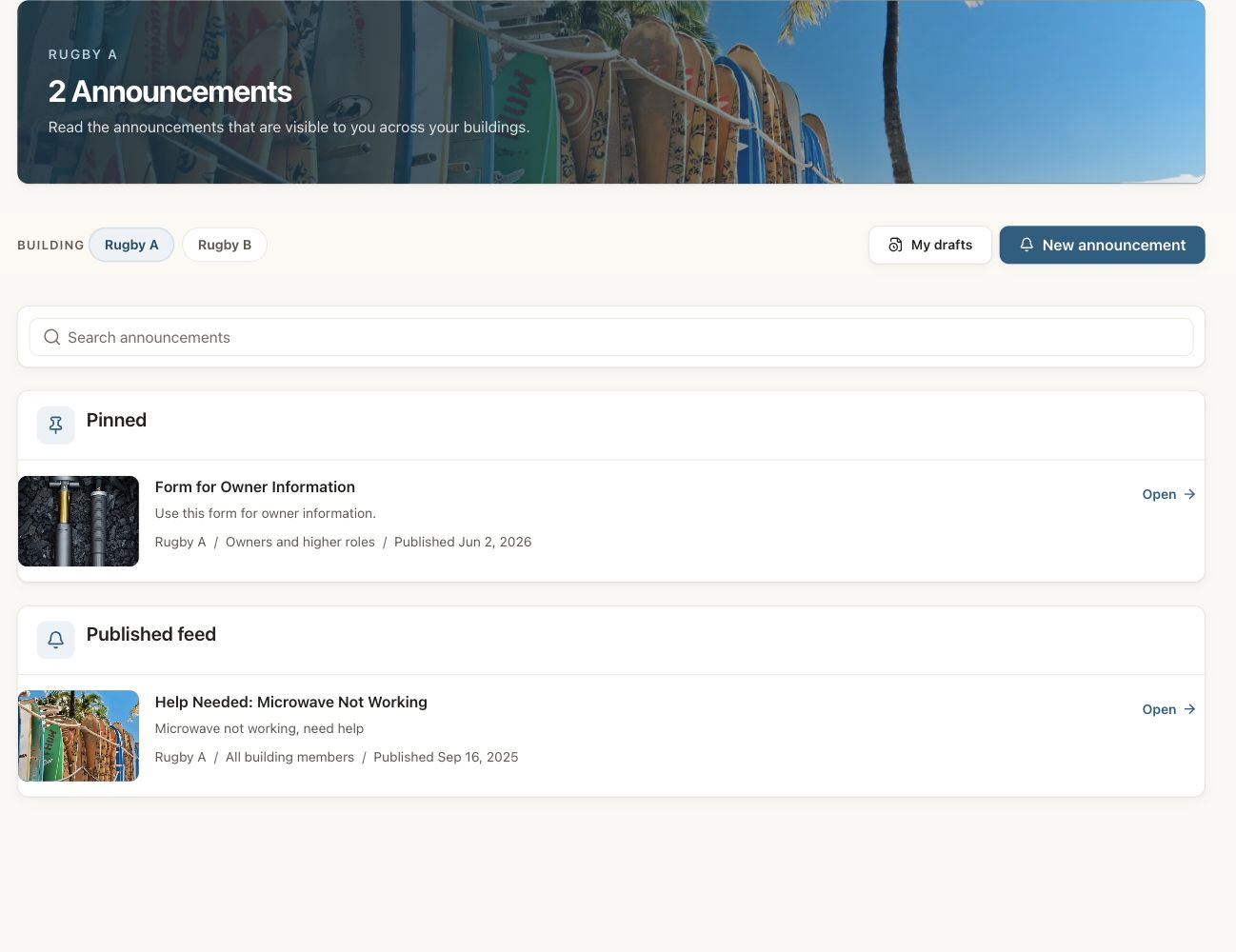
Task: Open My drafts
Action: pyautogui.click(x=930, y=245)
